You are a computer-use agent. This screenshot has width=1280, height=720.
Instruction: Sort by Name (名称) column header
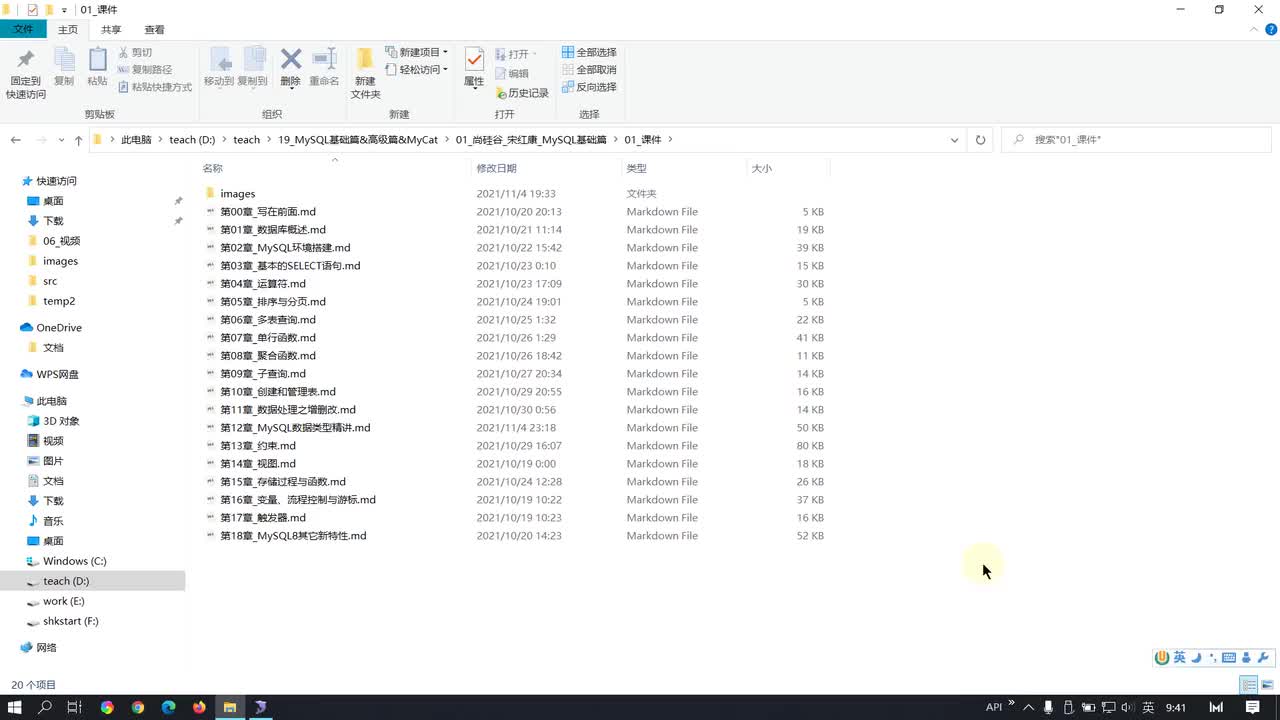[212, 168]
